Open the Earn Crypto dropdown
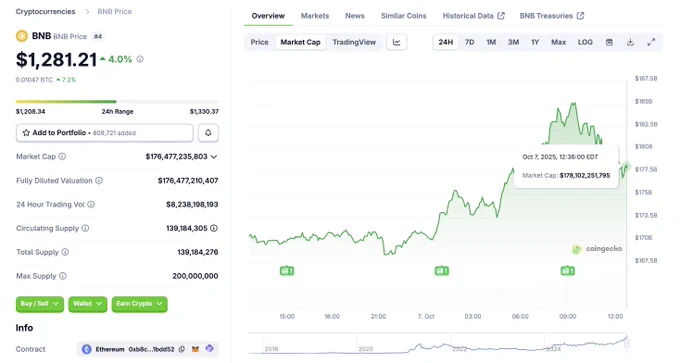The image size is (680, 363). [139, 304]
